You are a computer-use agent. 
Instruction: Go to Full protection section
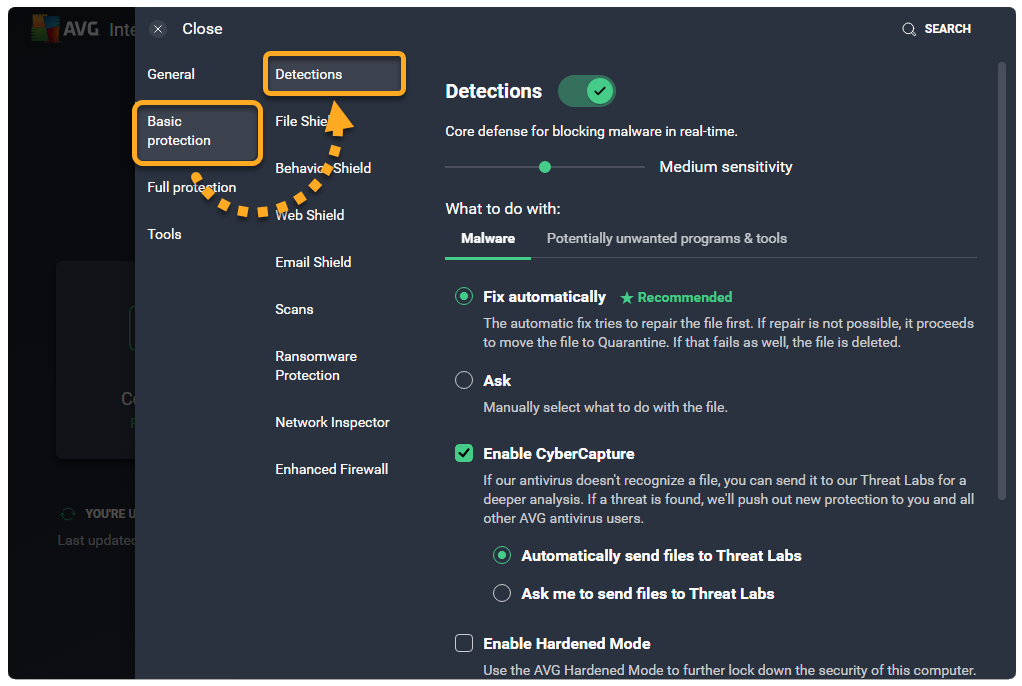point(192,187)
